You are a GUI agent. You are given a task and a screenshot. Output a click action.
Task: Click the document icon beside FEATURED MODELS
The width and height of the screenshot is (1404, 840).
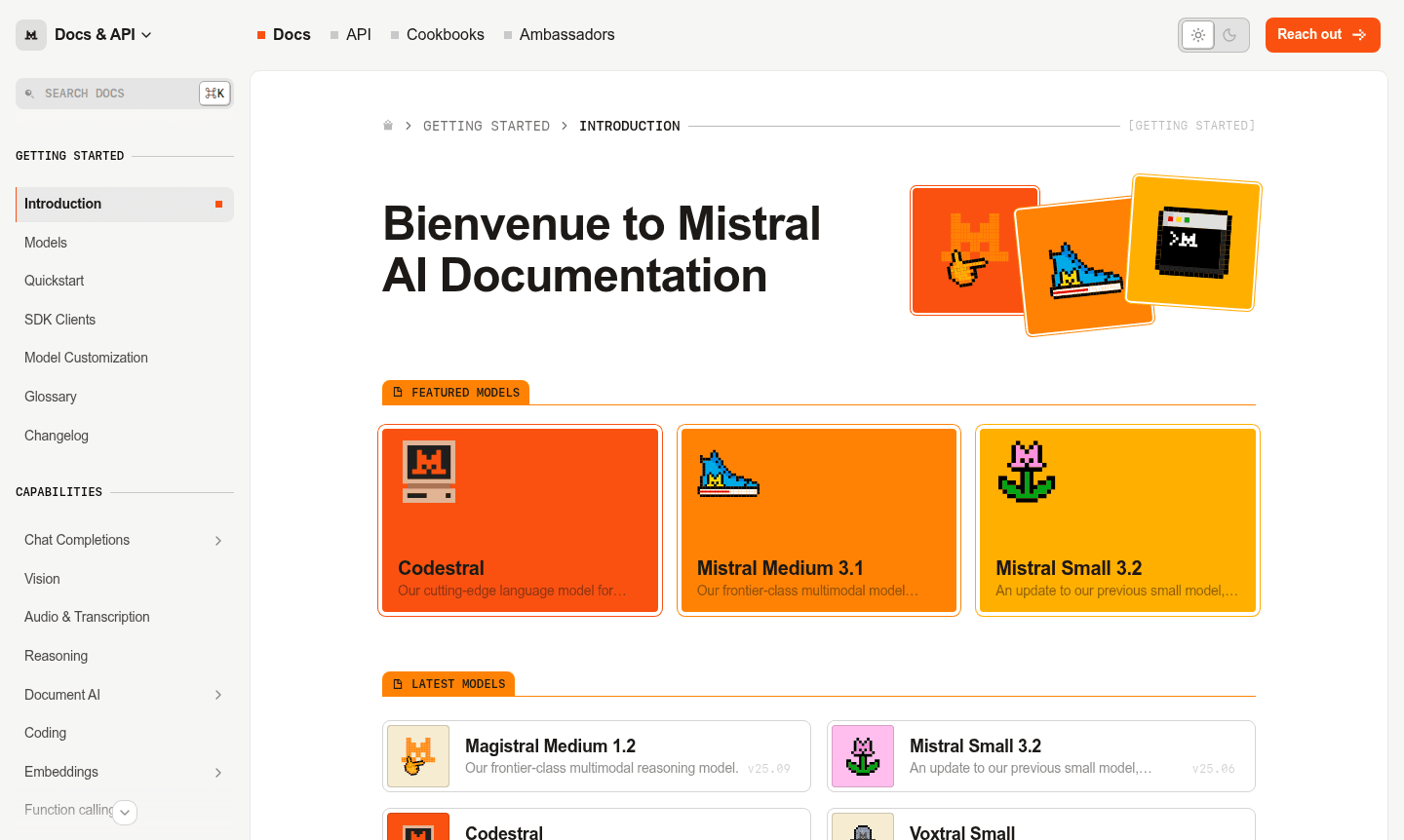pyautogui.click(x=396, y=392)
